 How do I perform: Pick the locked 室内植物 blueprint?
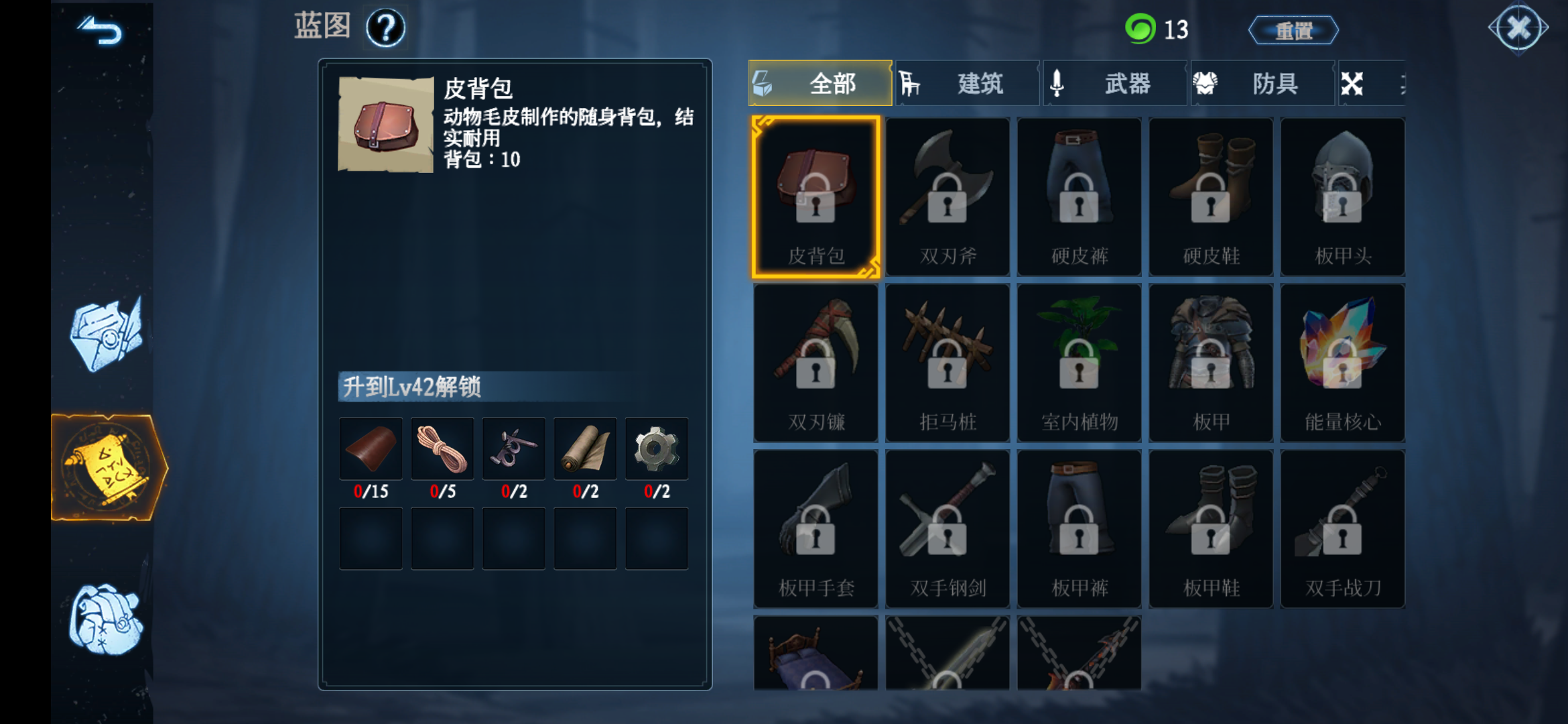click(1079, 363)
